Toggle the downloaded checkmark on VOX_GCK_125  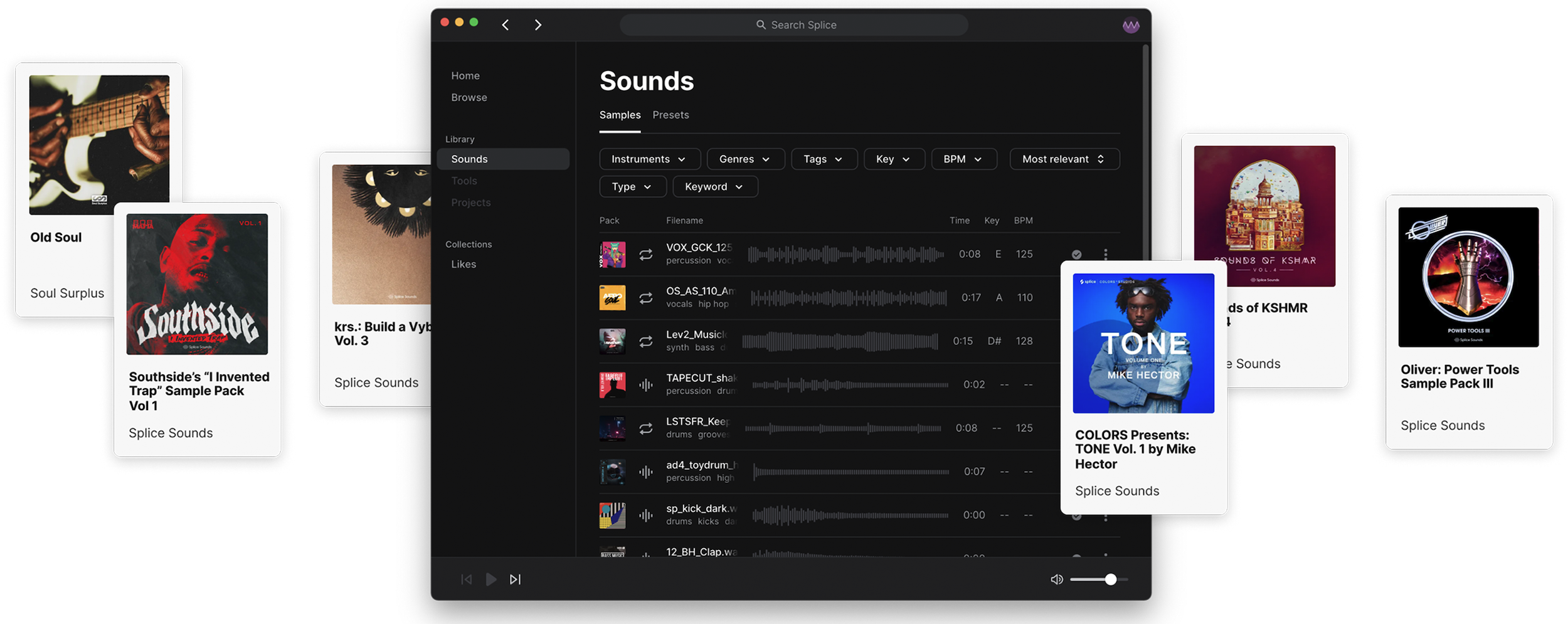[x=1076, y=254]
